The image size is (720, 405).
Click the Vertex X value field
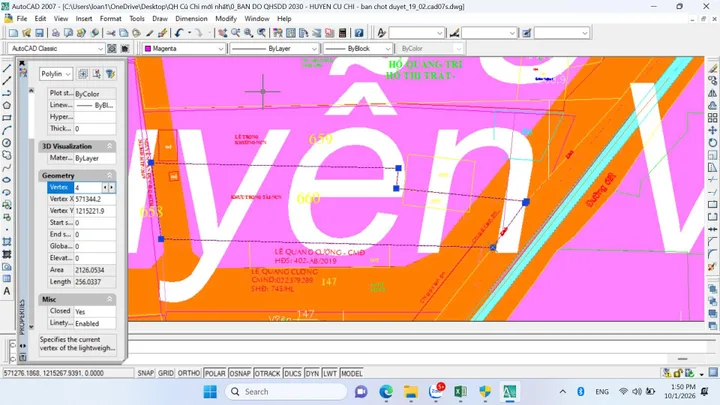95,199
